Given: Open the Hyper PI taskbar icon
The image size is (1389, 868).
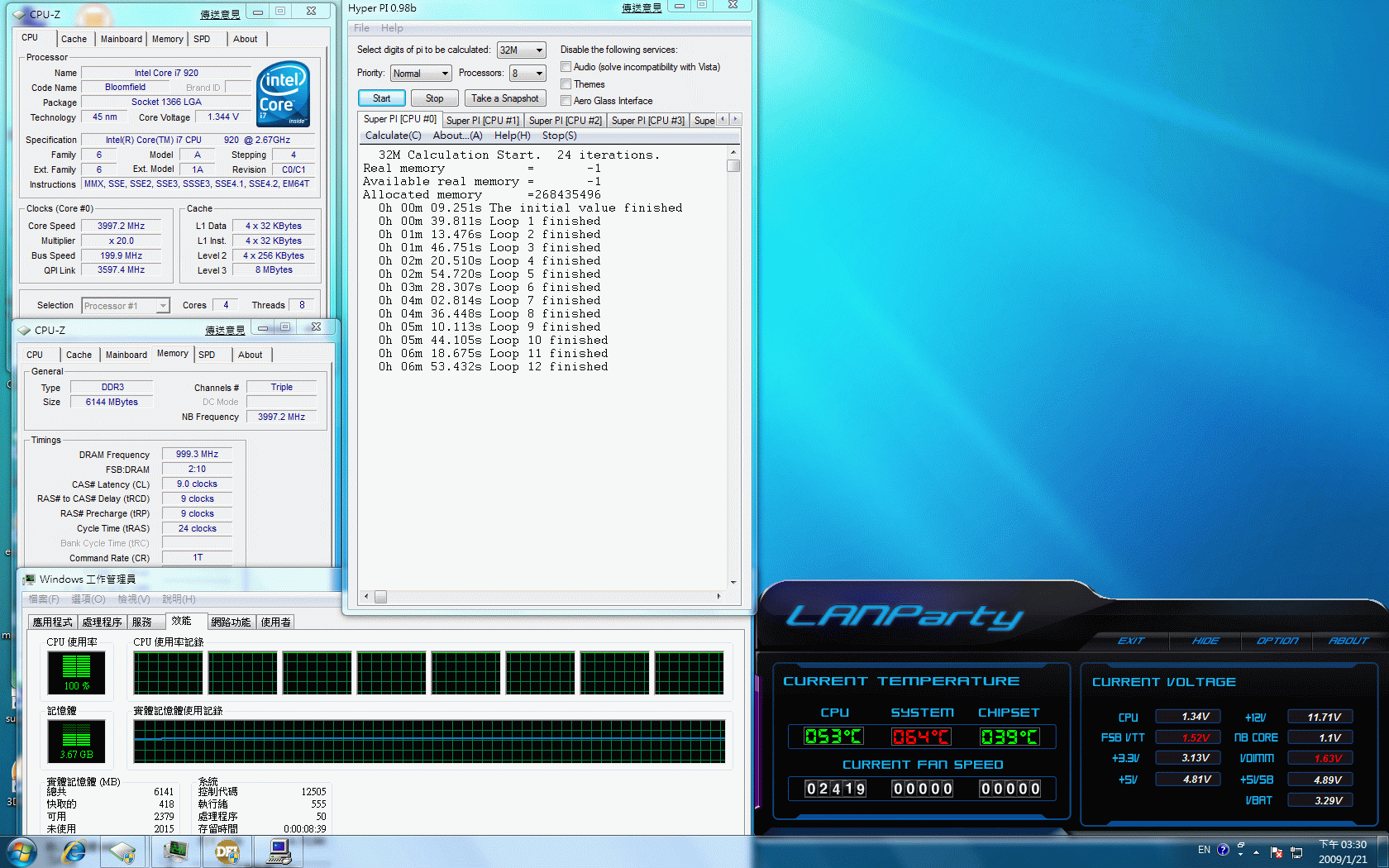Looking at the screenshot, I should pos(279,851).
